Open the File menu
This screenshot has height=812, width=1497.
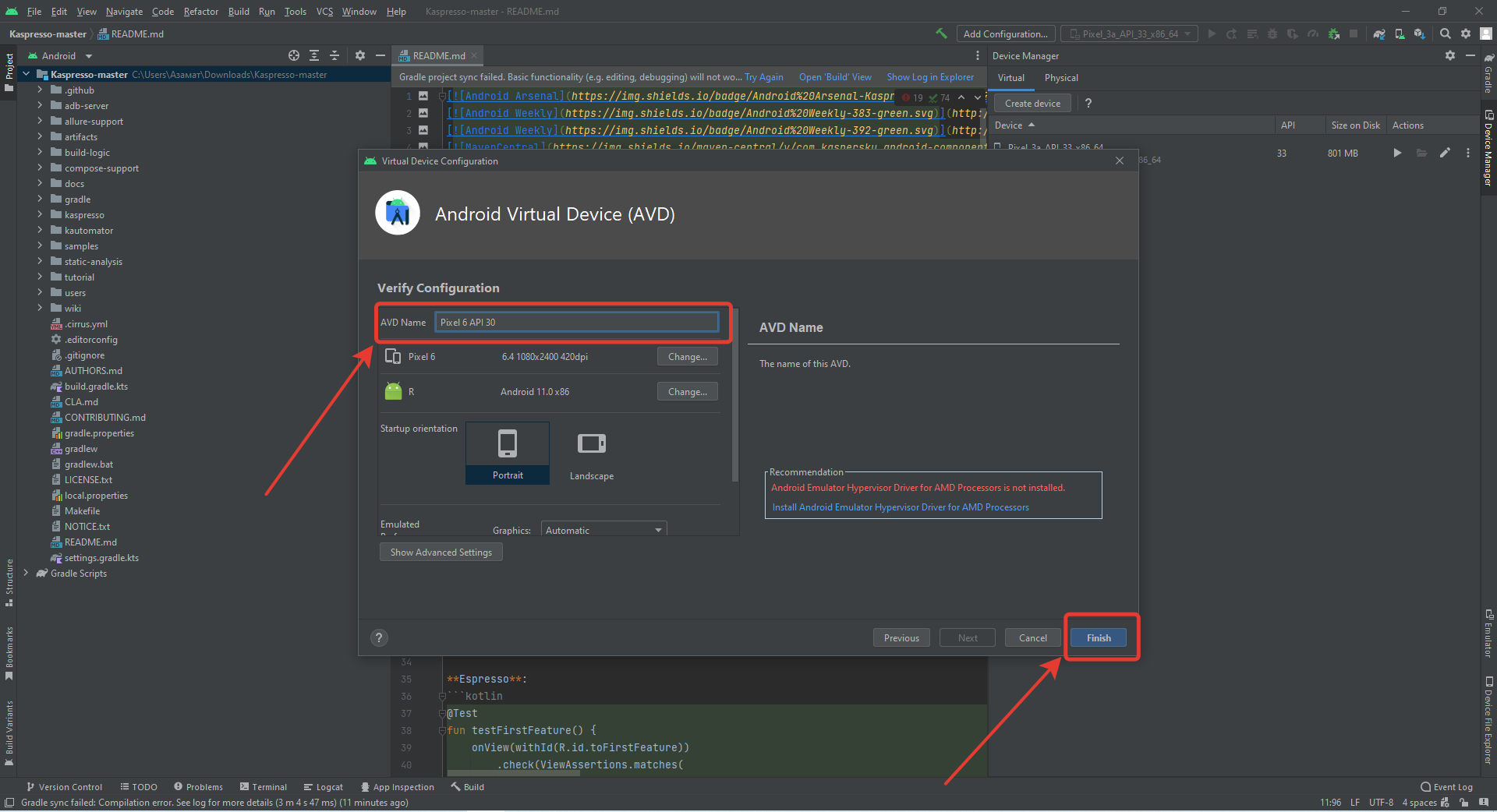click(x=34, y=11)
